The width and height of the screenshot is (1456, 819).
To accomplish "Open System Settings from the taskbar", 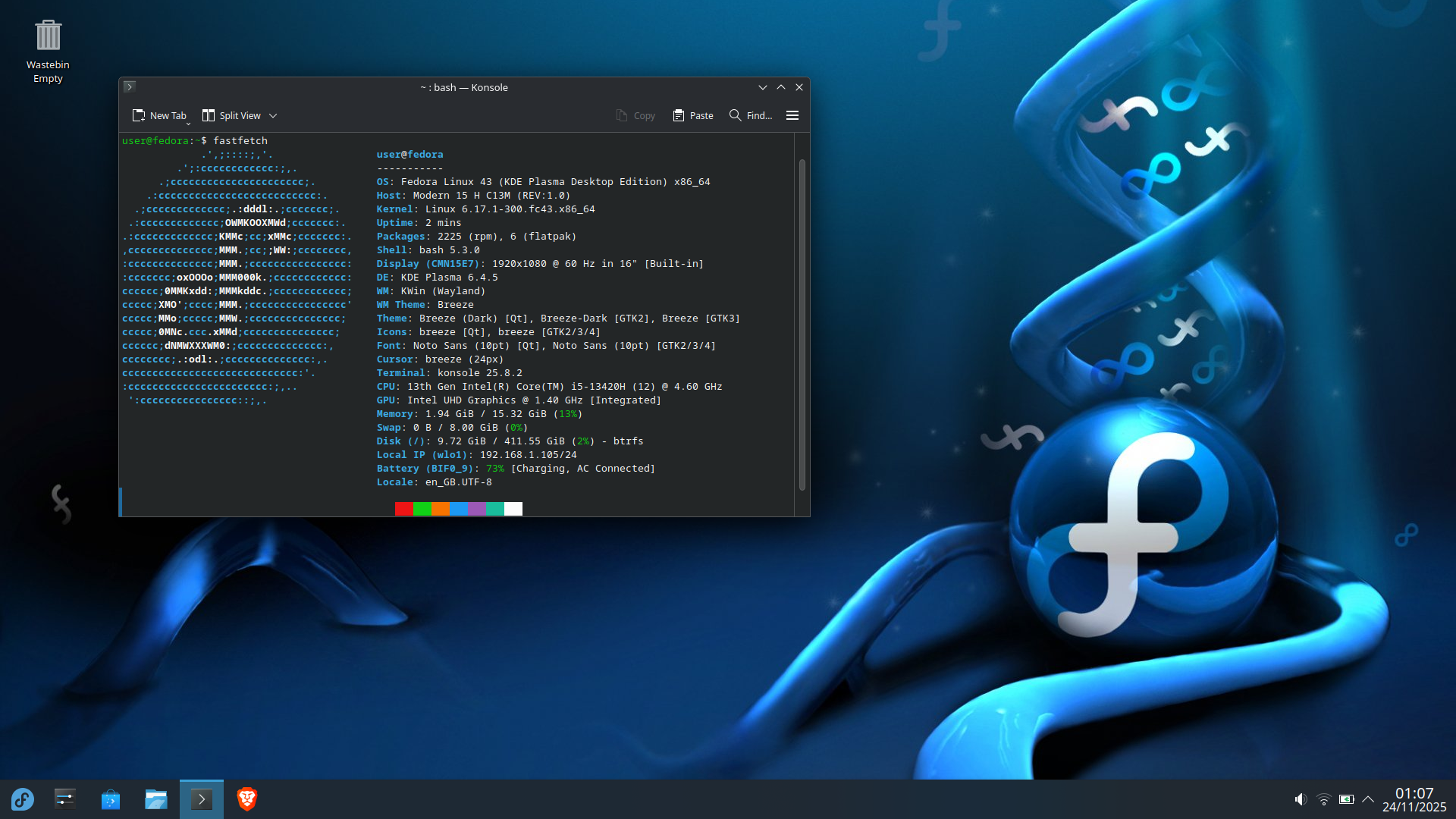I will (x=65, y=799).
